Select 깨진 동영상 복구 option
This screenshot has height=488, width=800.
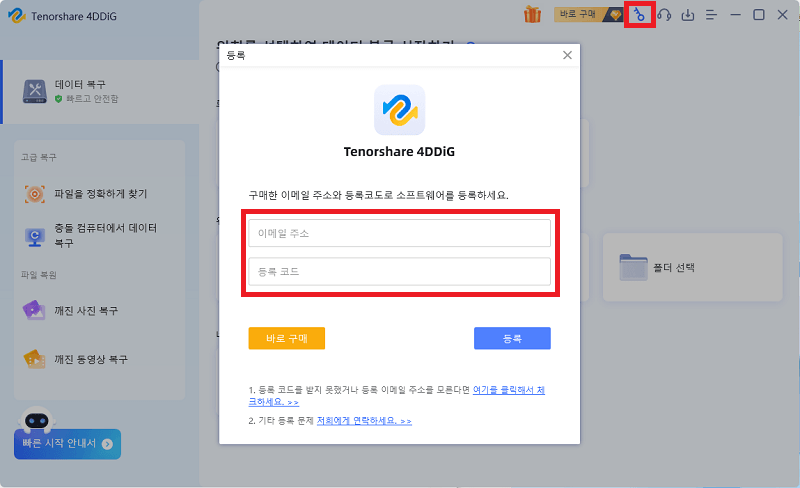101,359
